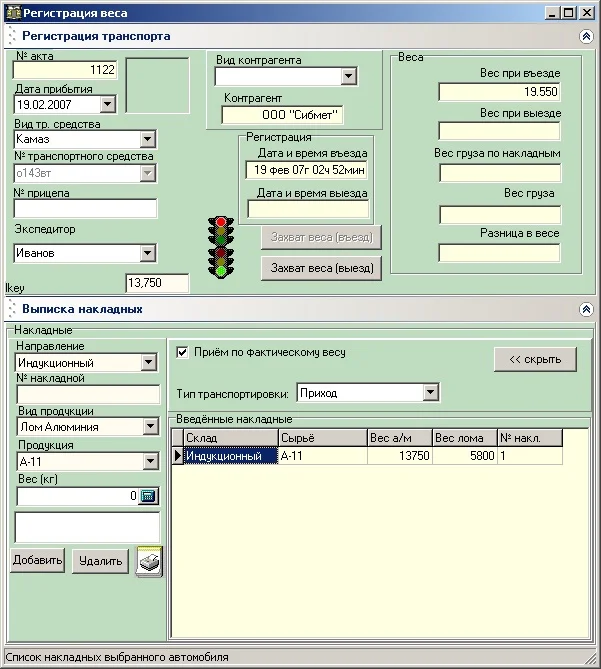Expand the Вид продукции dropdown
The width and height of the screenshot is (601, 669).
coord(149,427)
